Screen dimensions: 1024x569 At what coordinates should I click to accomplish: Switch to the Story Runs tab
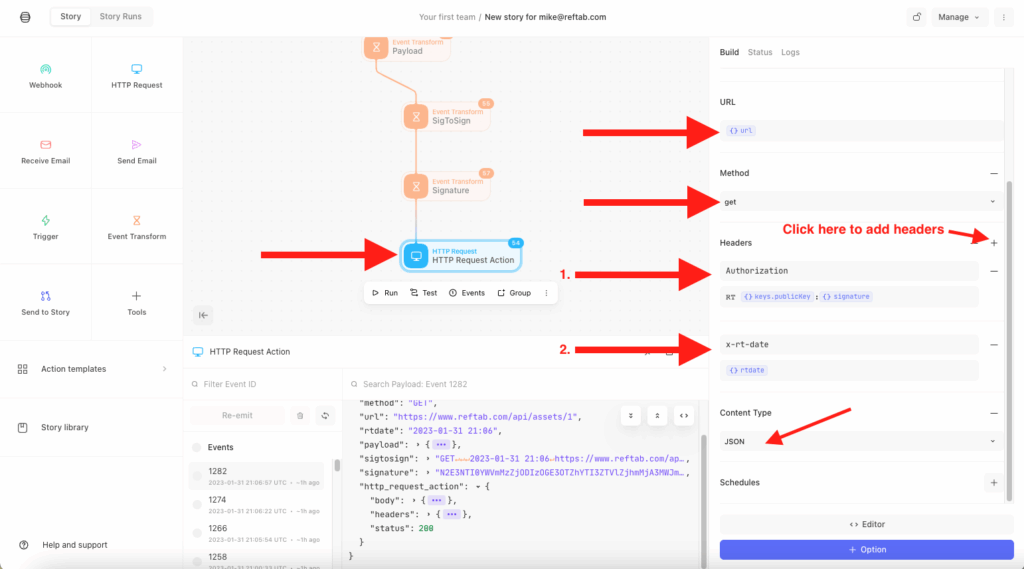pyautogui.click(x=120, y=16)
